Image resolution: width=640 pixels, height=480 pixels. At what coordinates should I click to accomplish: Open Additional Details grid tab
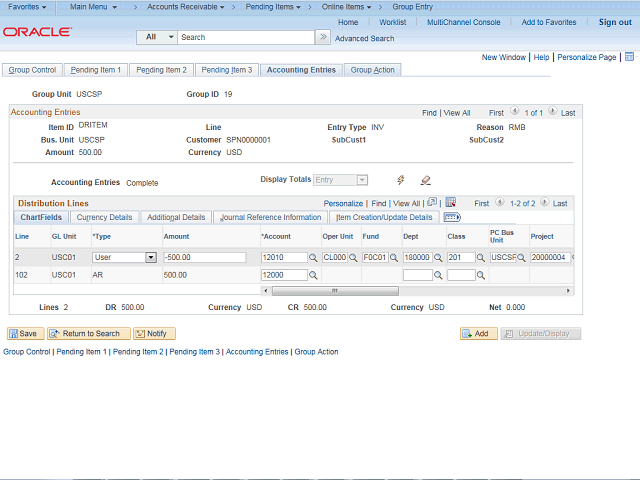click(x=176, y=217)
